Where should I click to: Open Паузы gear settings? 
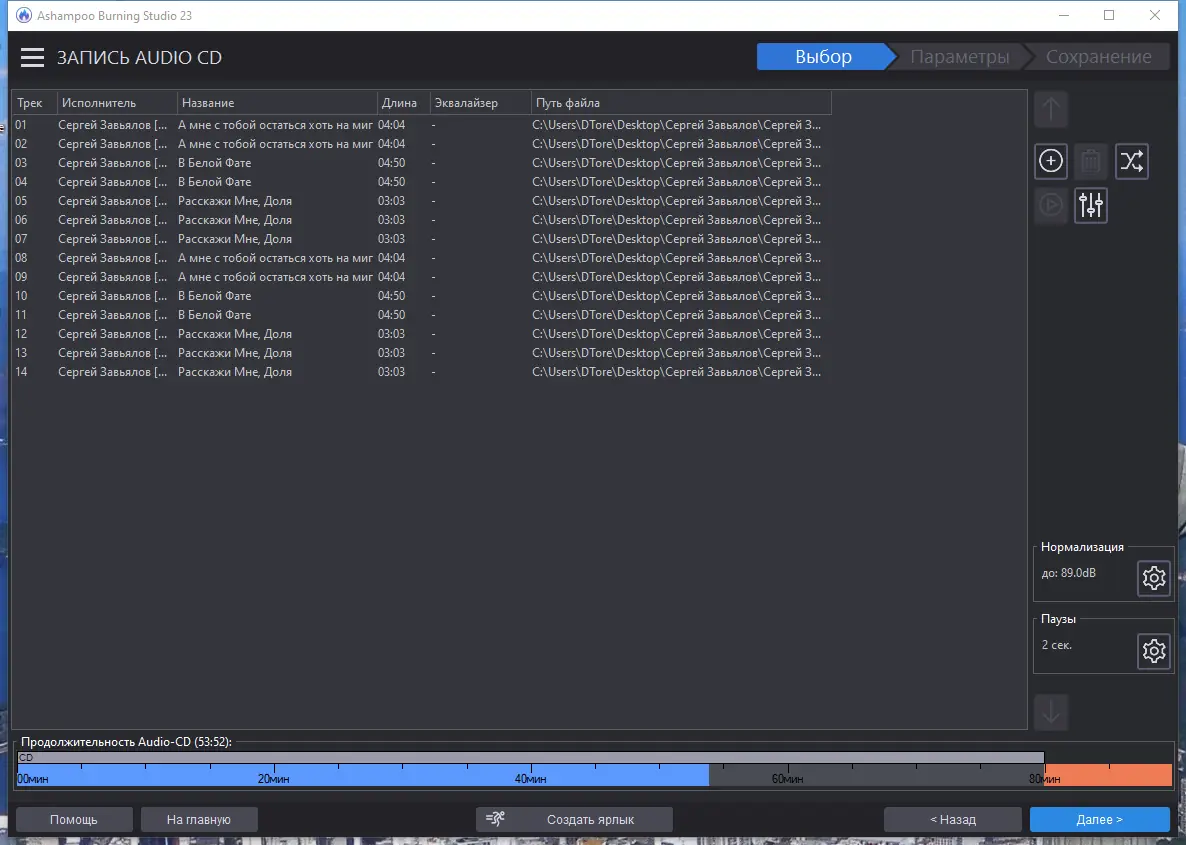[x=1153, y=651]
